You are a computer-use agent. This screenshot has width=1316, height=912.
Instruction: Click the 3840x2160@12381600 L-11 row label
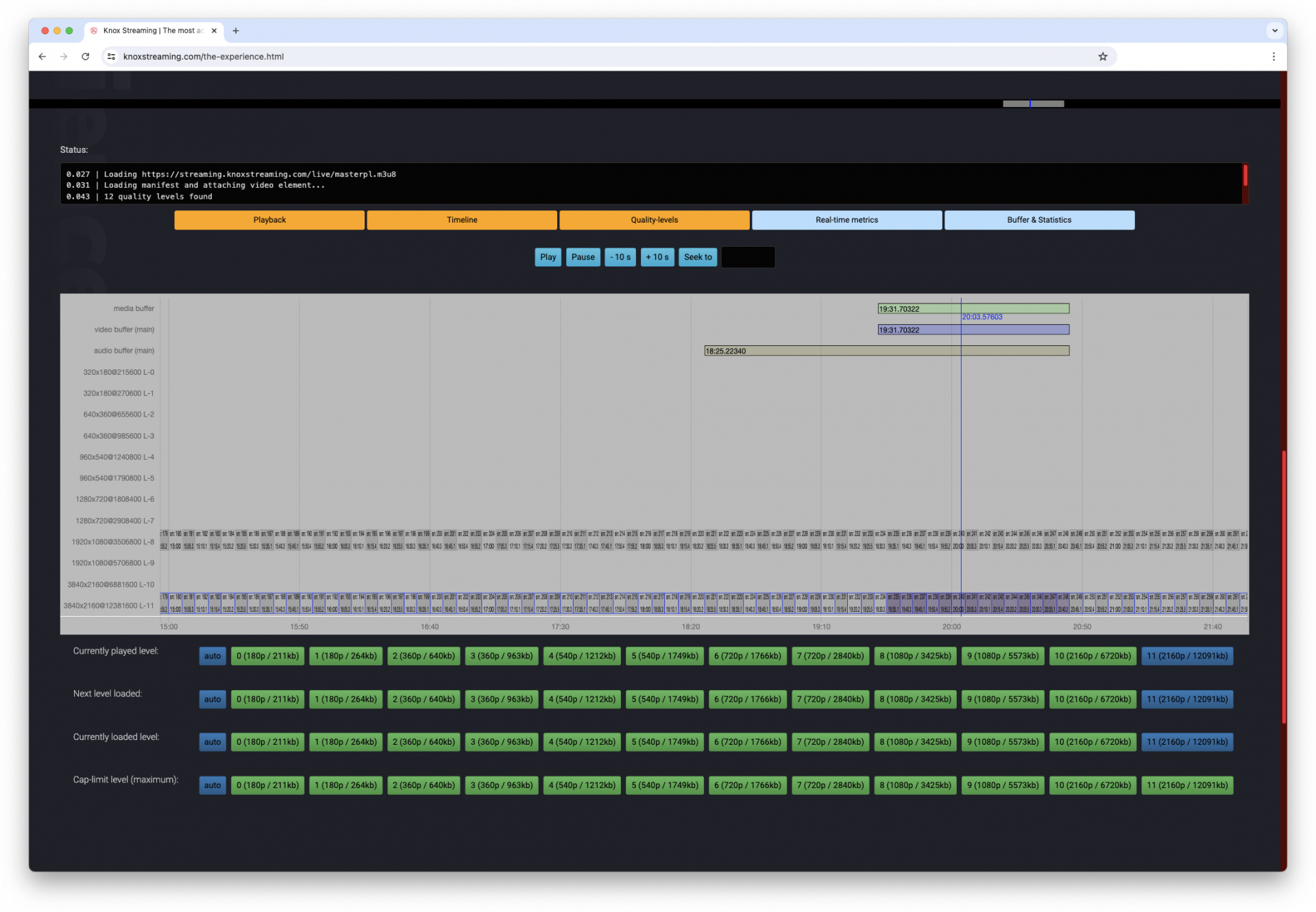pyautogui.click(x=109, y=606)
